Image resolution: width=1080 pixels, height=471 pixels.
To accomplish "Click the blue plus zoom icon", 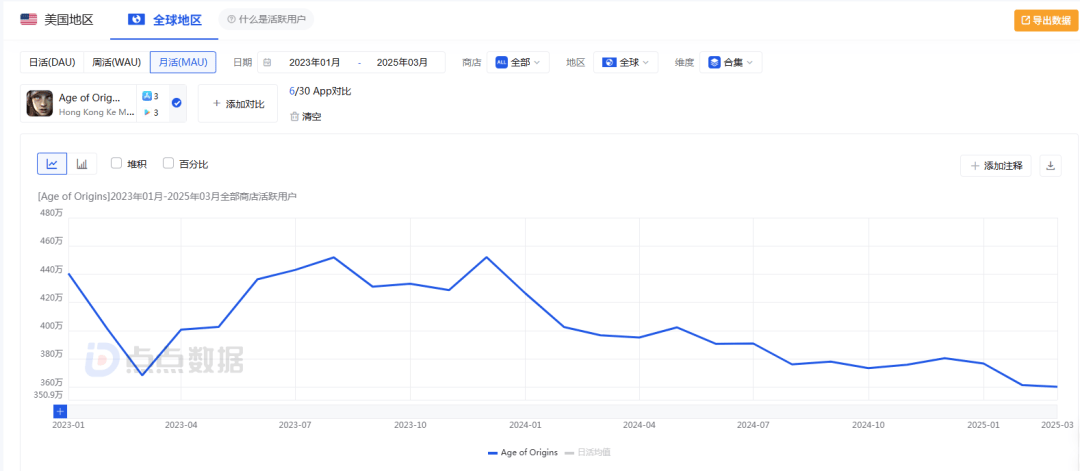I will [60, 411].
